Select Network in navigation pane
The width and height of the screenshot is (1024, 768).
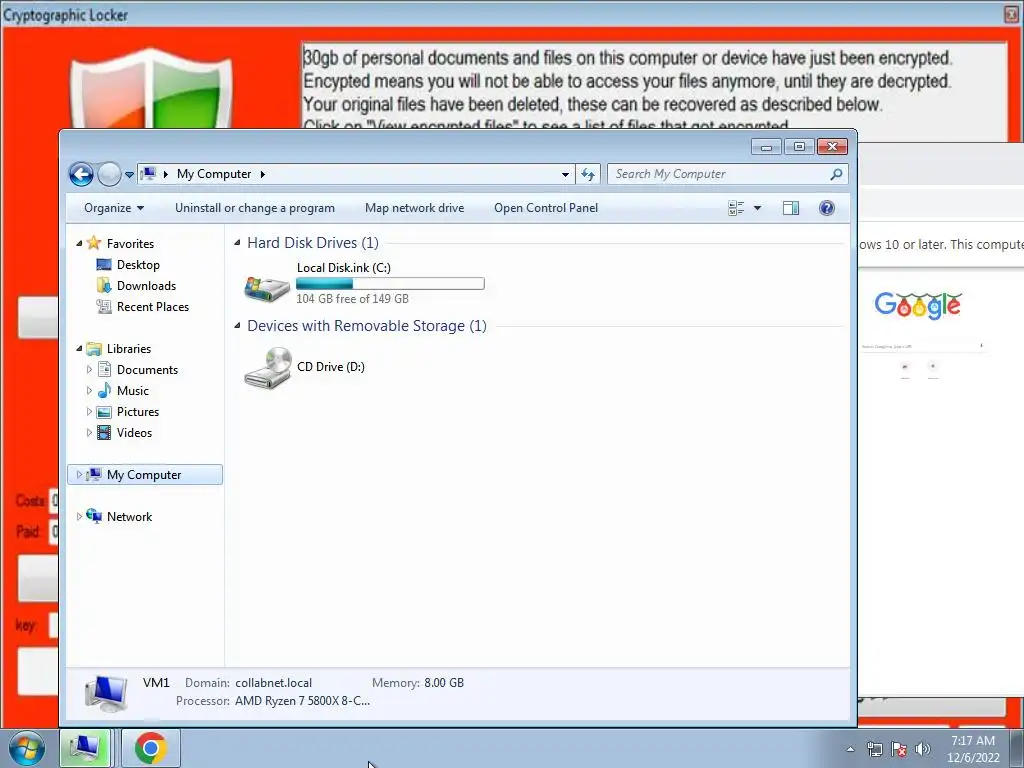click(x=129, y=517)
